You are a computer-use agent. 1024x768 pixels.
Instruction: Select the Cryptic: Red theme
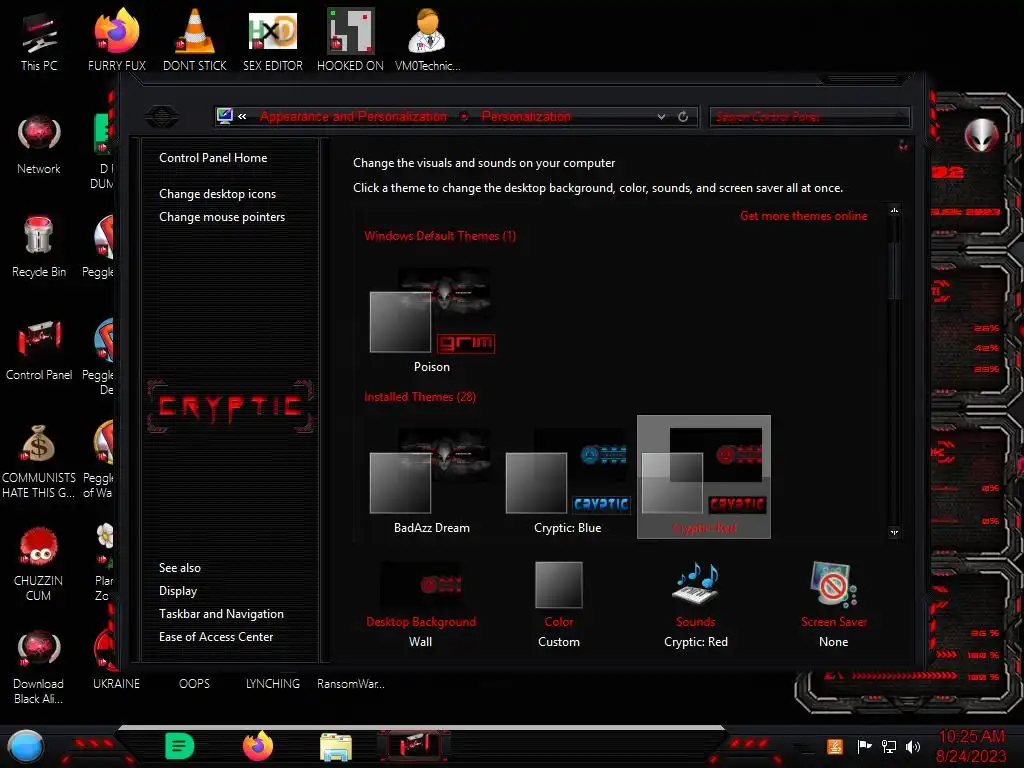(703, 477)
